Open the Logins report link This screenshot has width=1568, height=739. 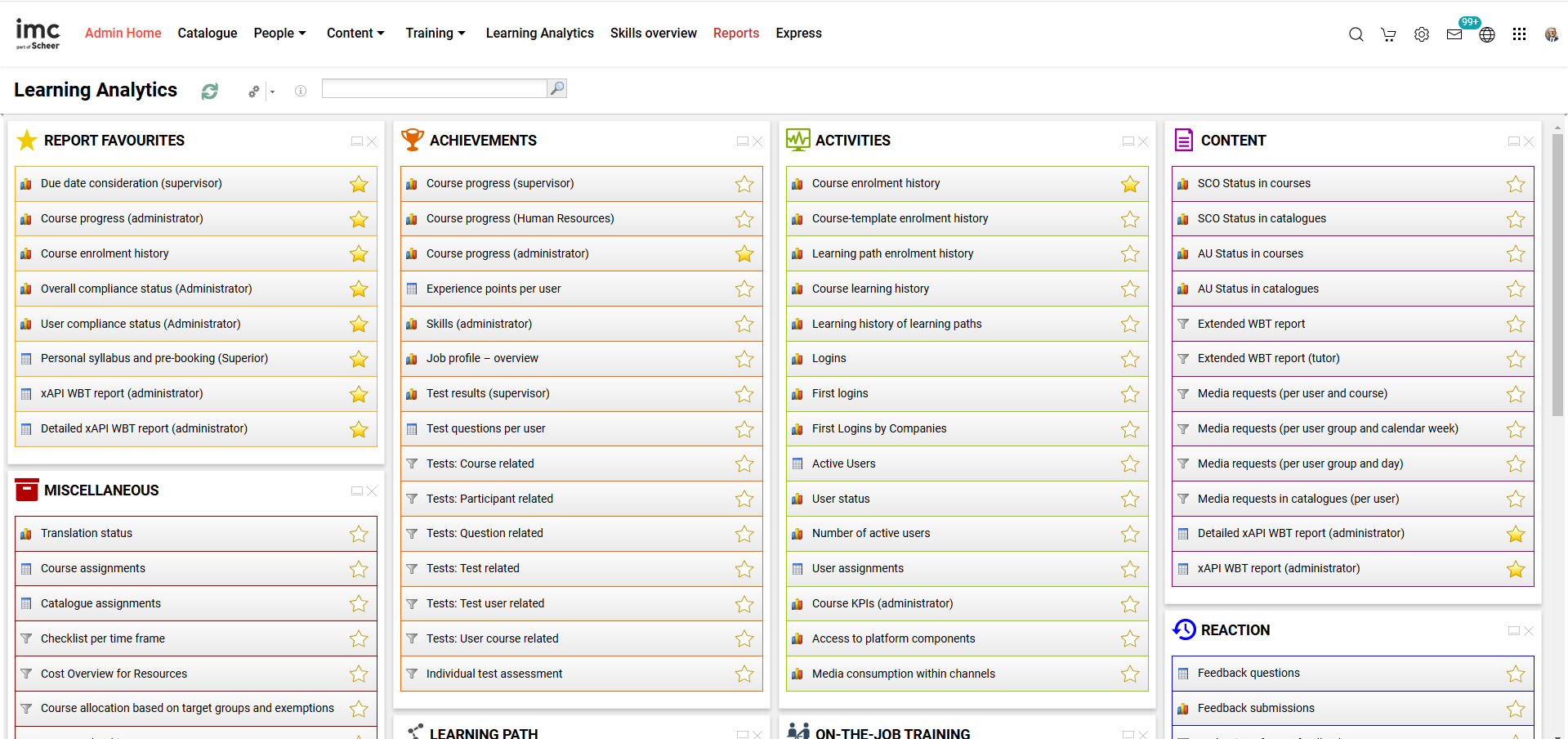829,358
